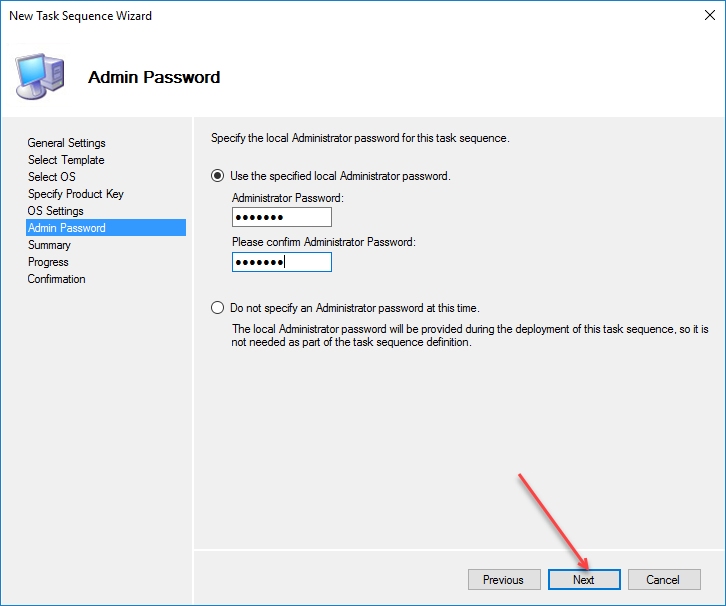Screen dimensions: 726x606
Task: Open OS Settings wizard step
Action: coord(56,211)
